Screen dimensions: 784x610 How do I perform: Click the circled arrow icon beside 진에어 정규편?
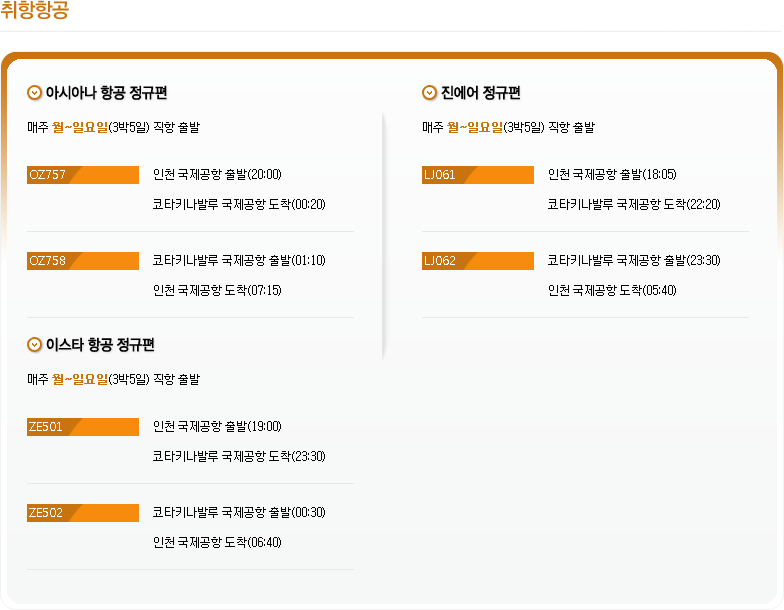click(x=430, y=93)
